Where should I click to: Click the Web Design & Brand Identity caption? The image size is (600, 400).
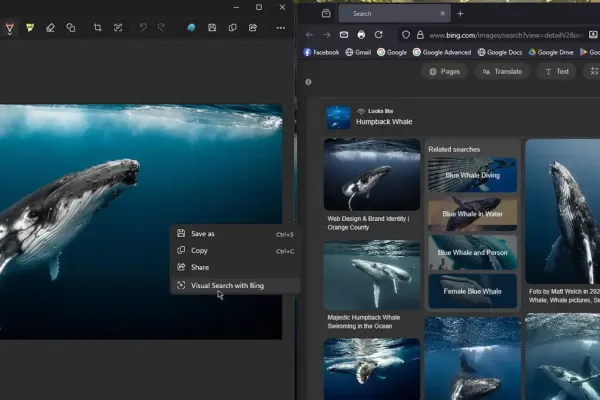pyautogui.click(x=368, y=223)
